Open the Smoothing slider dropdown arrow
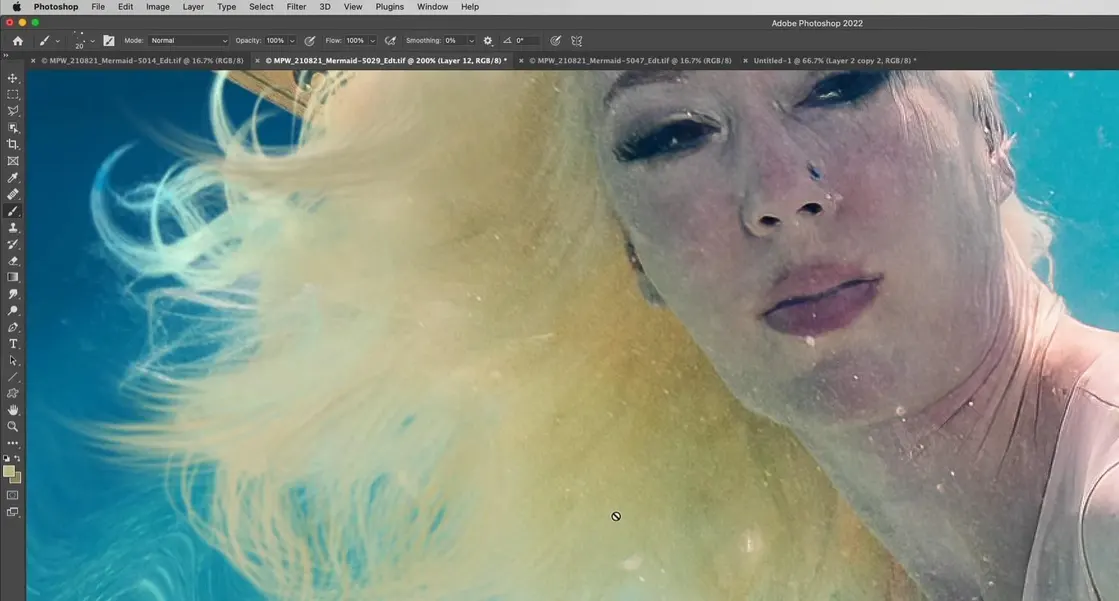This screenshot has width=1119, height=601. (x=471, y=41)
